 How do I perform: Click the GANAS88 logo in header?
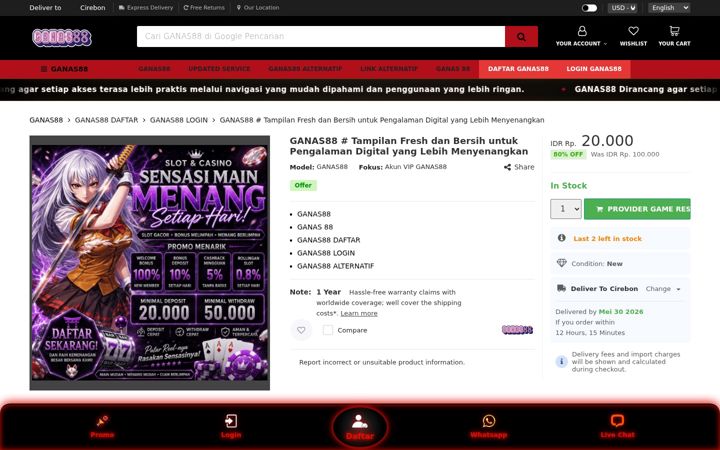(x=62, y=38)
